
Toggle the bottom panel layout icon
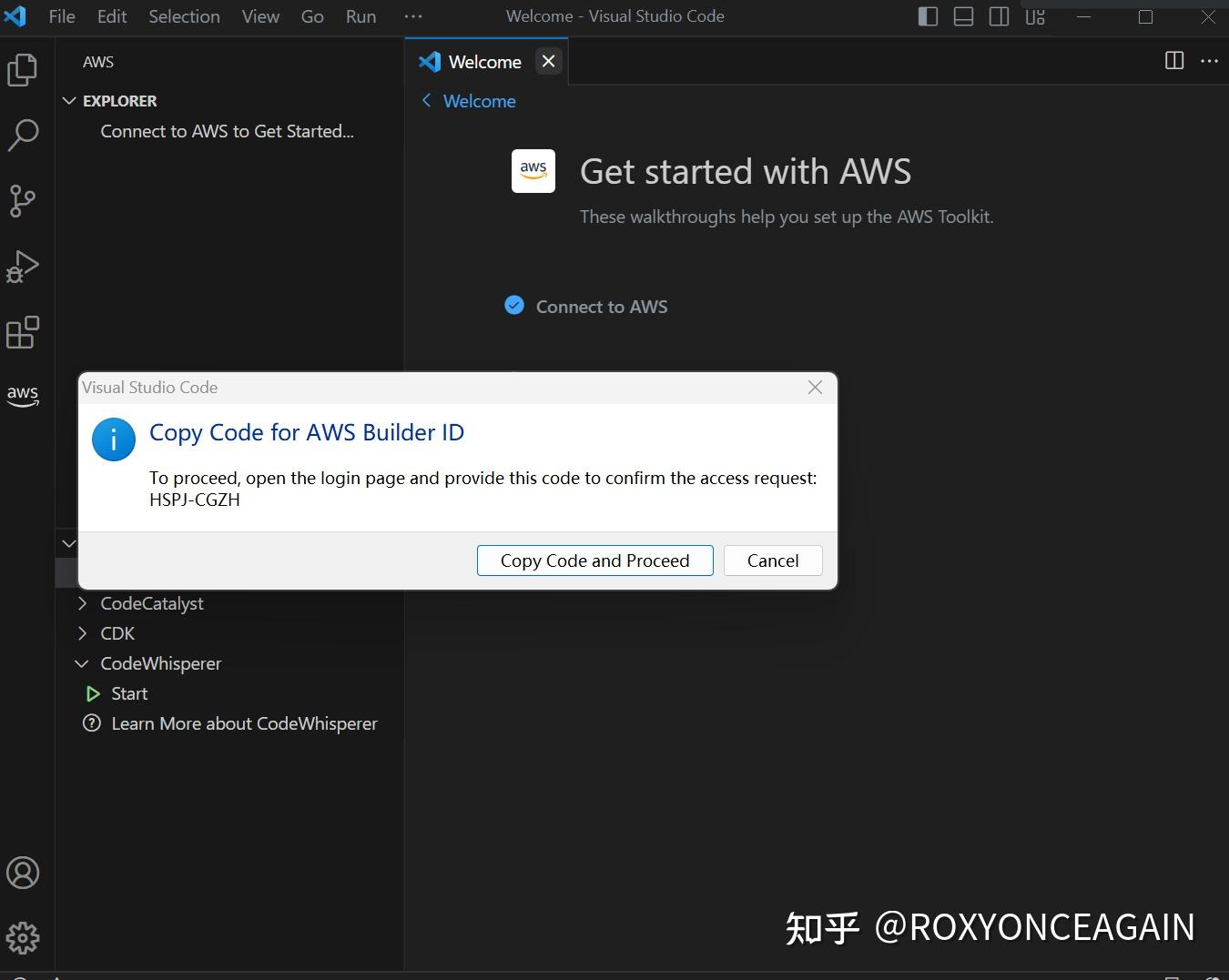pos(963,16)
